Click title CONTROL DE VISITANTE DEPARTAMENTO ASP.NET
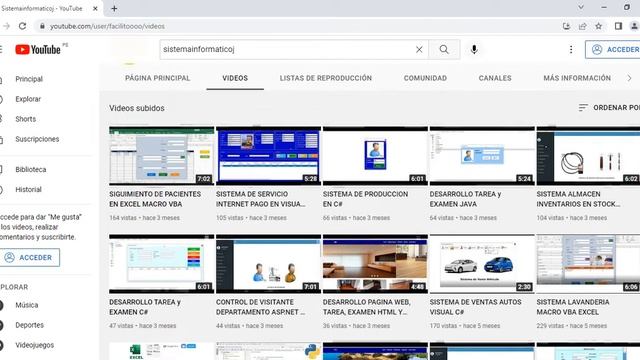 [x=260, y=307]
